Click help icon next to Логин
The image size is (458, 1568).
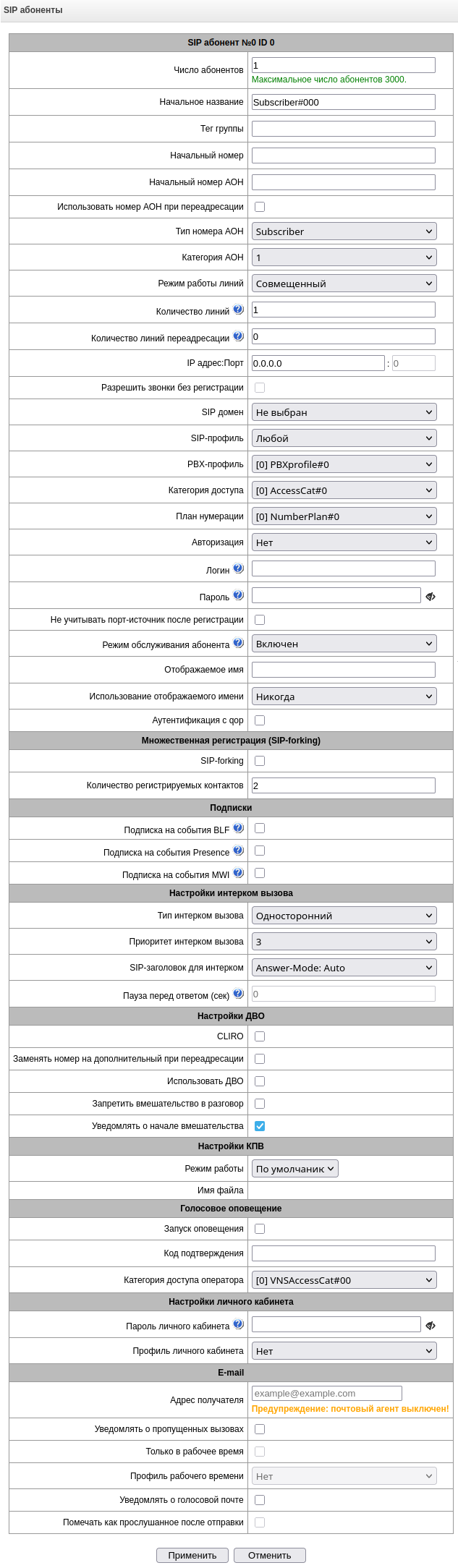238,568
